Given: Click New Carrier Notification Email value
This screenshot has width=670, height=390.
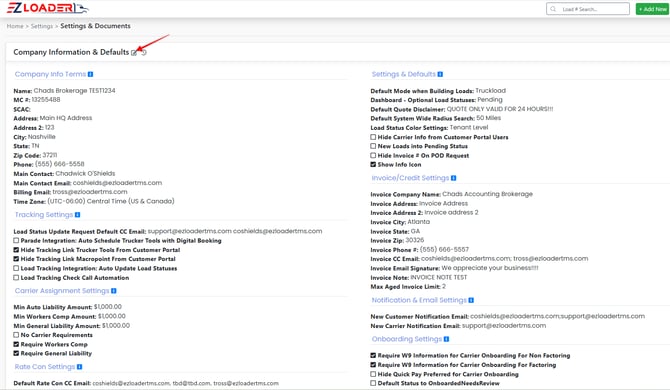Looking at the screenshot, I should 504,325.
